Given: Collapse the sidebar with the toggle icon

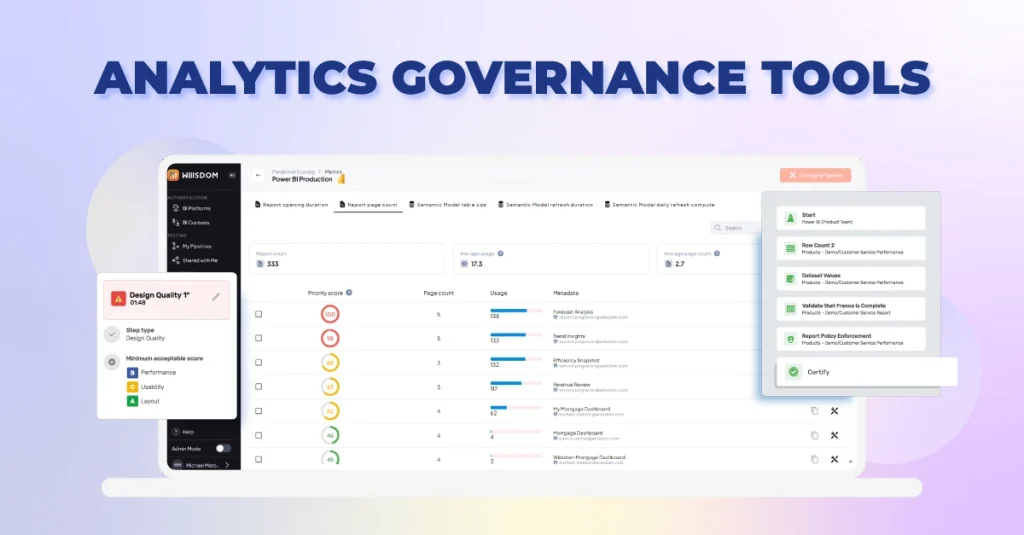Looking at the screenshot, I should tap(232, 175).
